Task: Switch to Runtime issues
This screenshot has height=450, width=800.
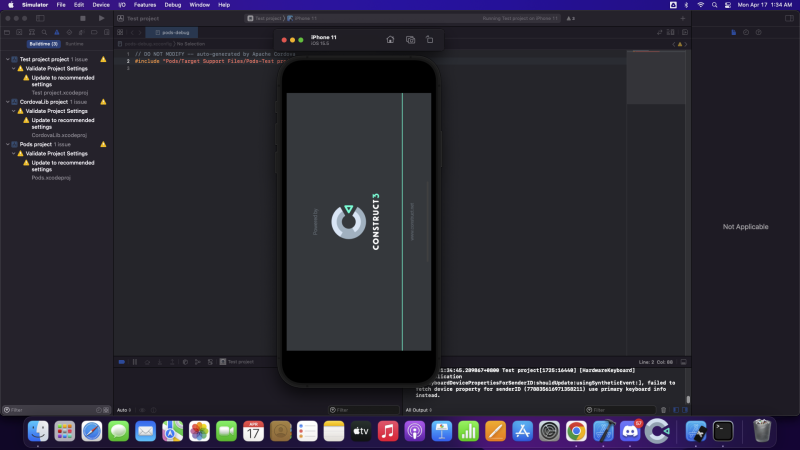Action: [74, 44]
